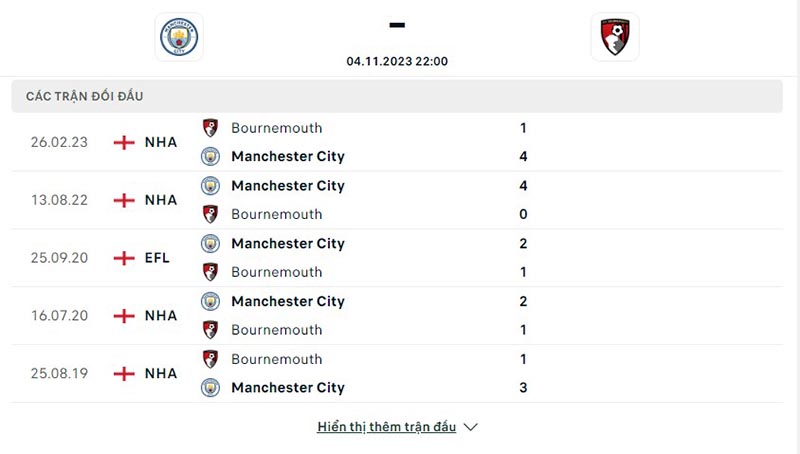Select the 'CÁC TRẬN ĐỐI ĐẦU' section header
Image resolution: width=800 pixels, height=454 pixels.
pos(85,96)
